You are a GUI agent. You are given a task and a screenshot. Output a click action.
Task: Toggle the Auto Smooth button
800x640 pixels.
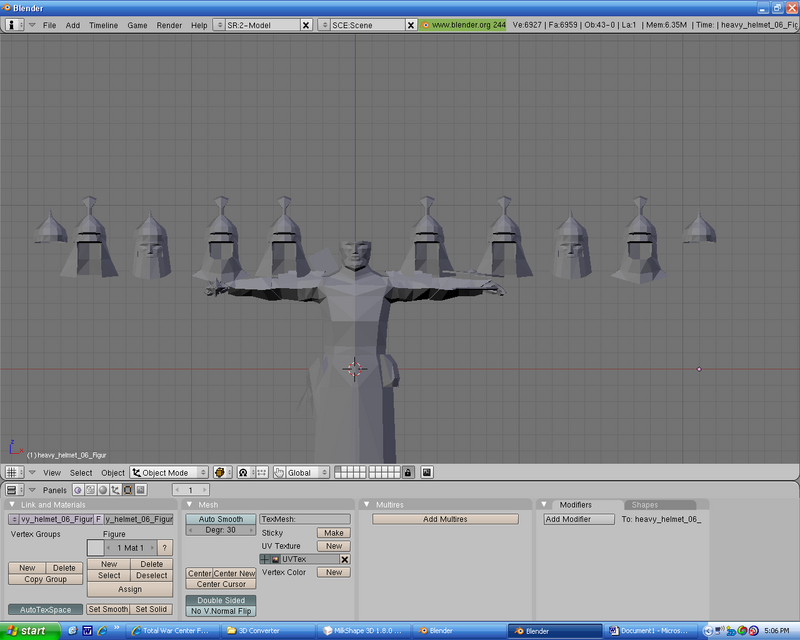coord(220,519)
